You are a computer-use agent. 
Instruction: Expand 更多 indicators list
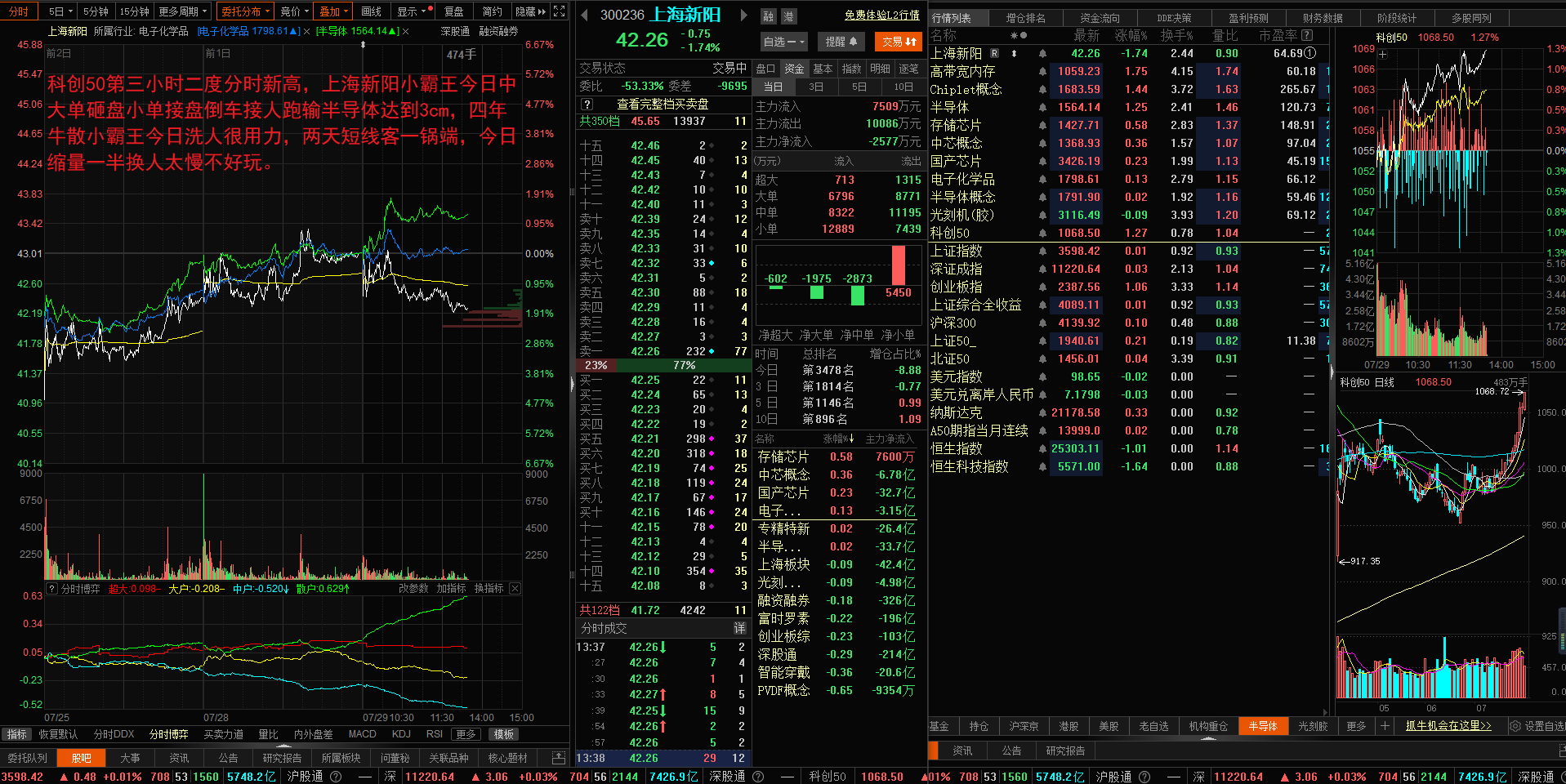[x=466, y=734]
